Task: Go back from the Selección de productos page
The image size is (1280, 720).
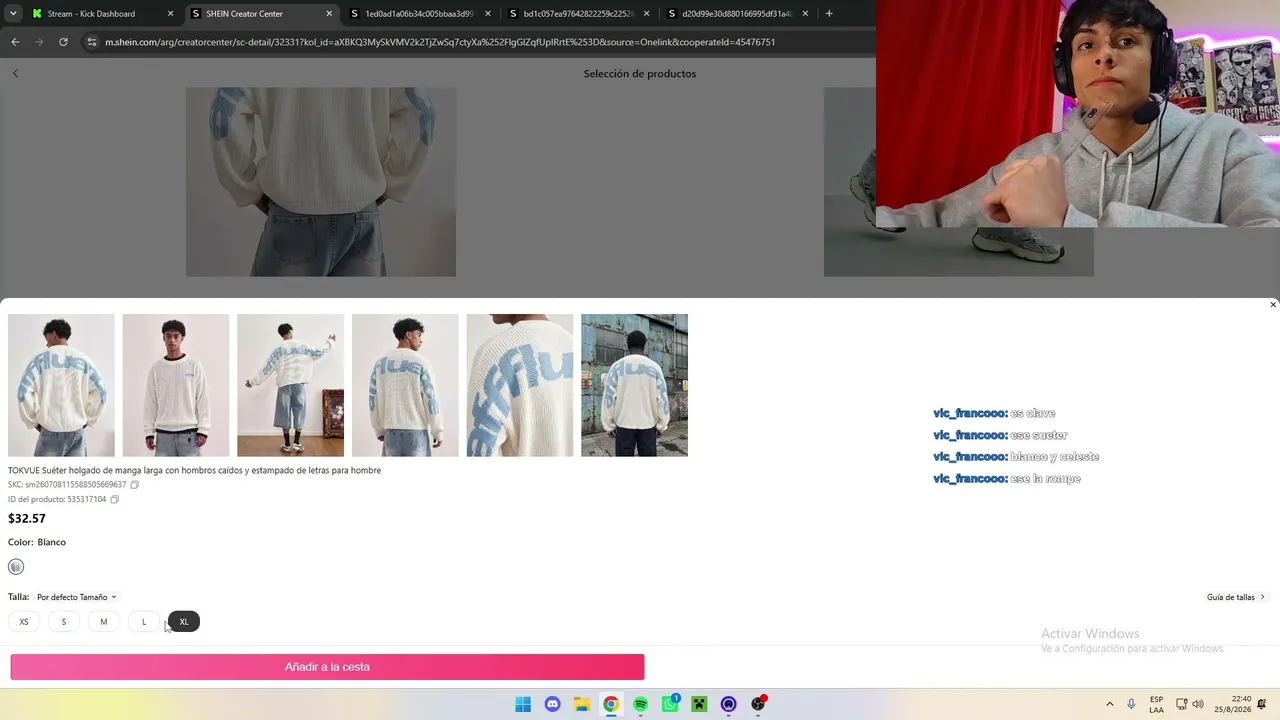Action: (15, 73)
